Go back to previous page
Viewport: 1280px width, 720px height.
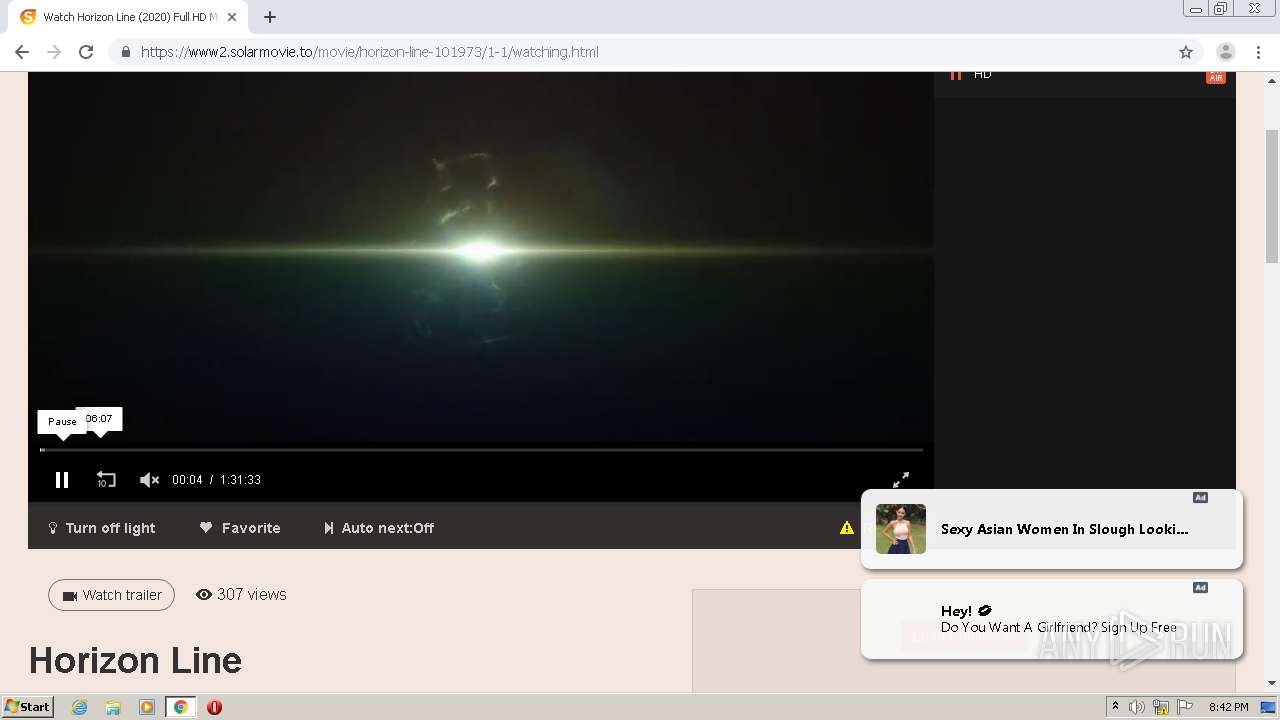coord(22,52)
